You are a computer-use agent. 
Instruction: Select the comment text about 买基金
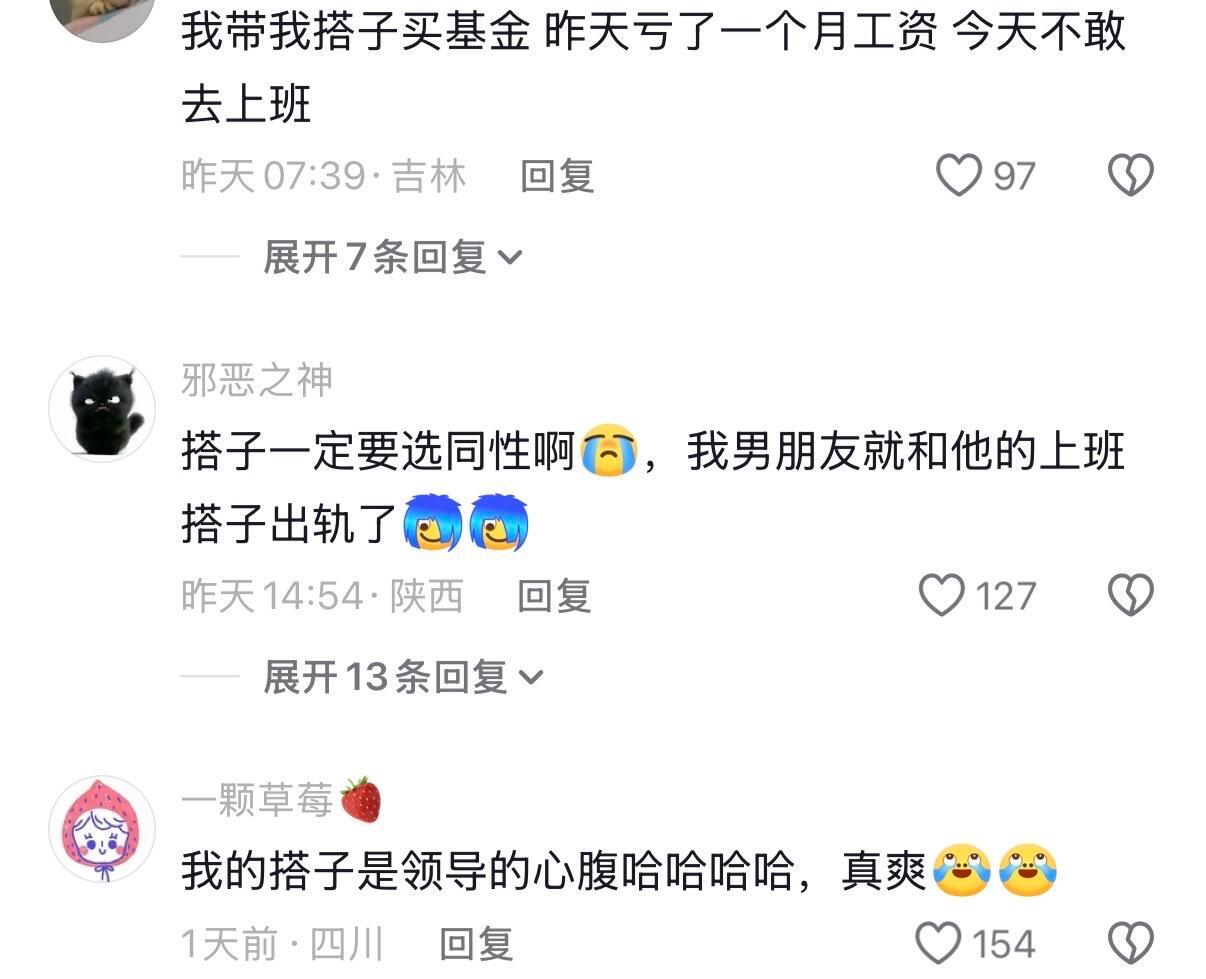[654, 65]
